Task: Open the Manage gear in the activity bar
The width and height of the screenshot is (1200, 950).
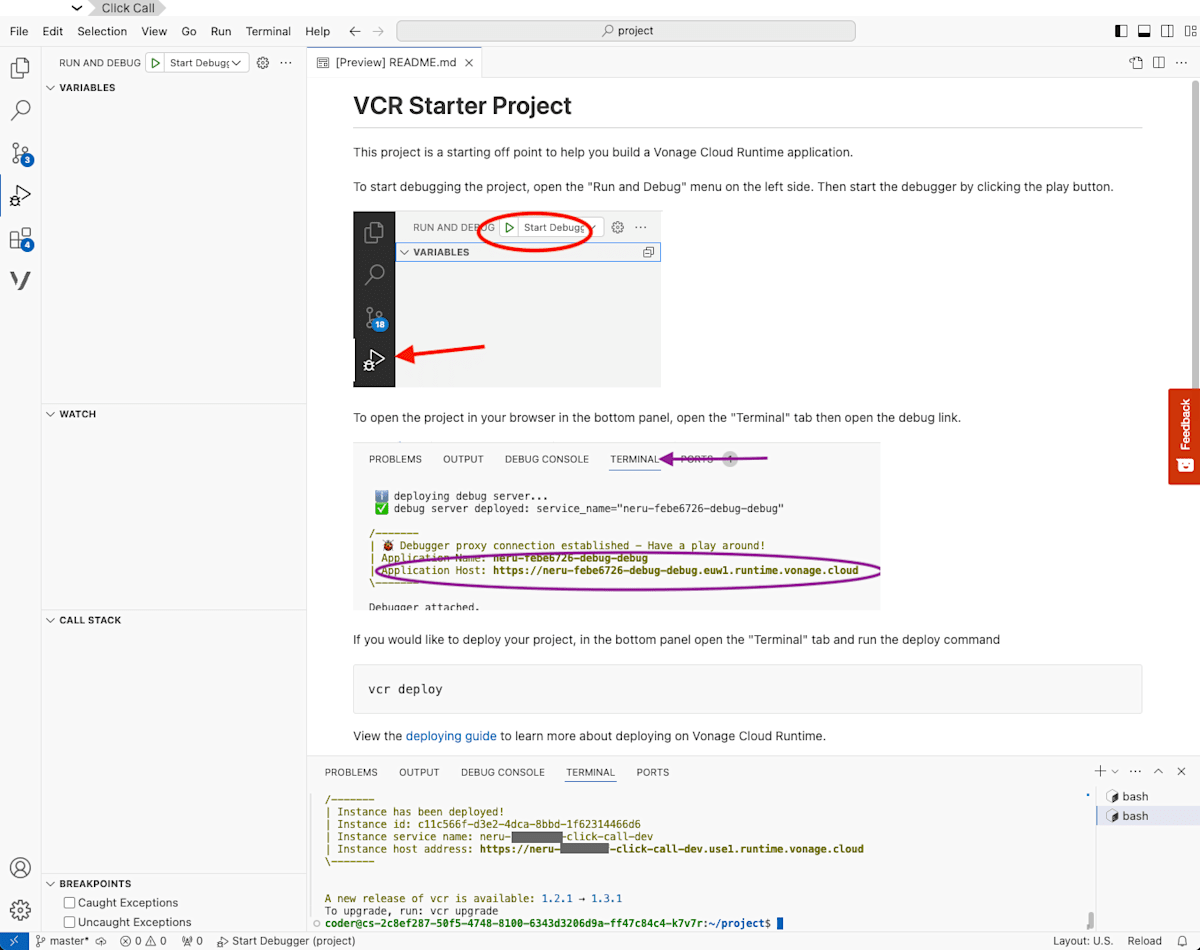Action: (20, 910)
